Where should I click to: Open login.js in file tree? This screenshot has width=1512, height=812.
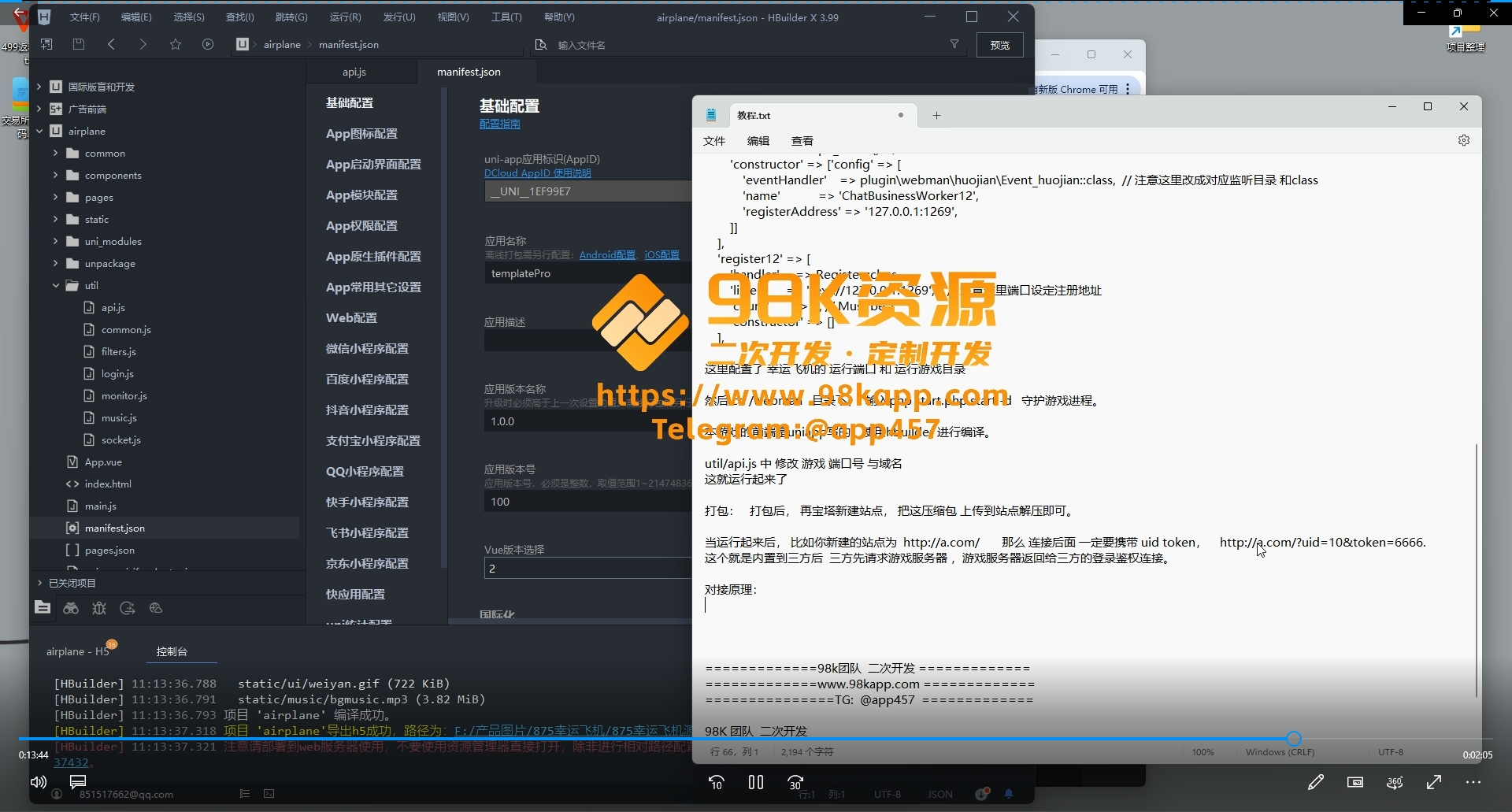(117, 373)
